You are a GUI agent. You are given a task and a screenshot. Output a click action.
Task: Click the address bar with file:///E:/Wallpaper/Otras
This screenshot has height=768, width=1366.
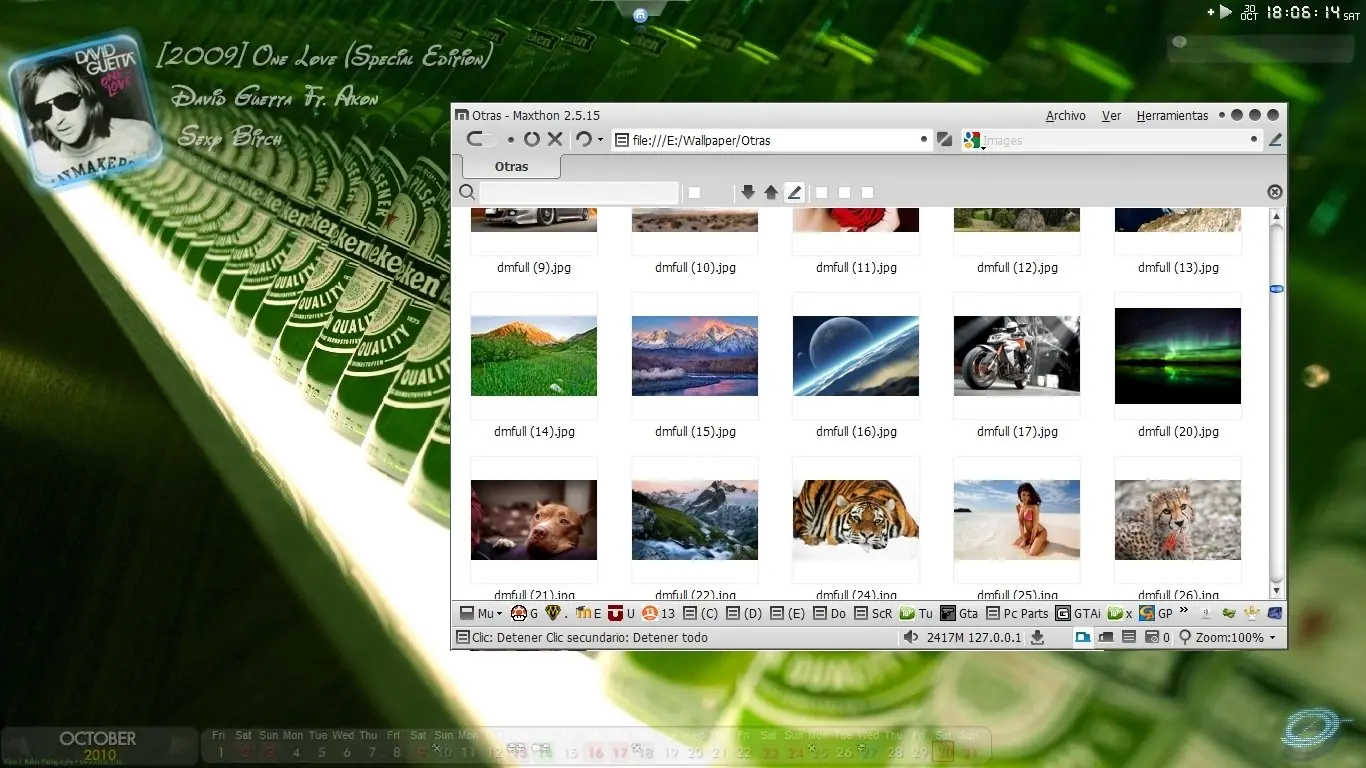772,140
